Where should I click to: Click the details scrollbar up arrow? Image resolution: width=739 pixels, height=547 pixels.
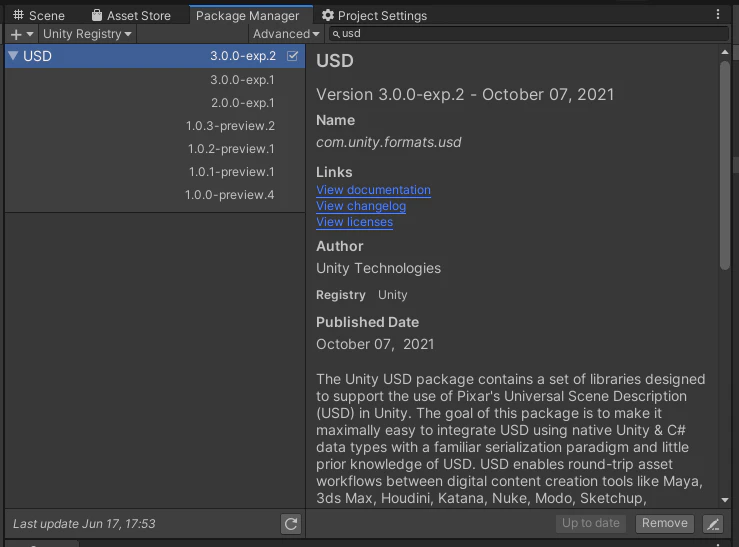pyautogui.click(x=725, y=52)
